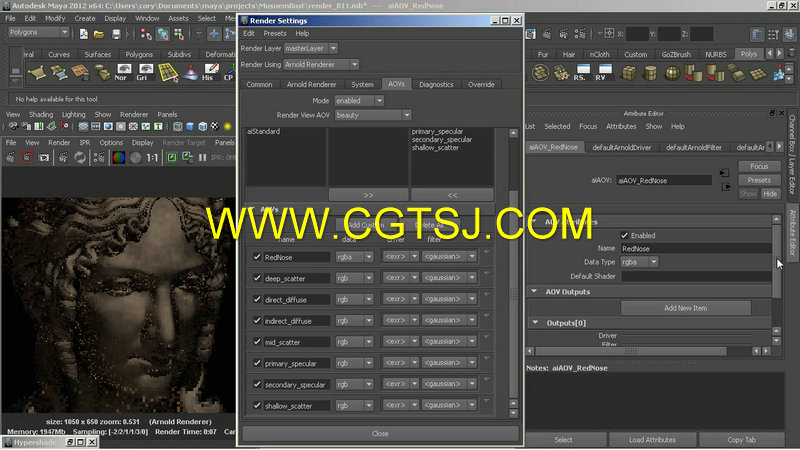Image resolution: width=800 pixels, height=450 pixels.
Task: Toggle the deep_scatter AOV checkbox
Action: [257, 279]
